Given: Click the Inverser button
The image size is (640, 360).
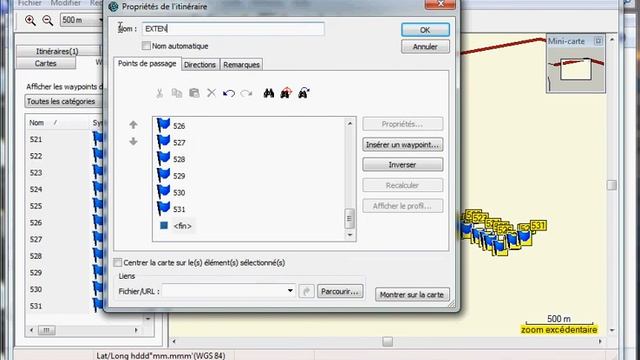Looking at the screenshot, I should (402, 164).
